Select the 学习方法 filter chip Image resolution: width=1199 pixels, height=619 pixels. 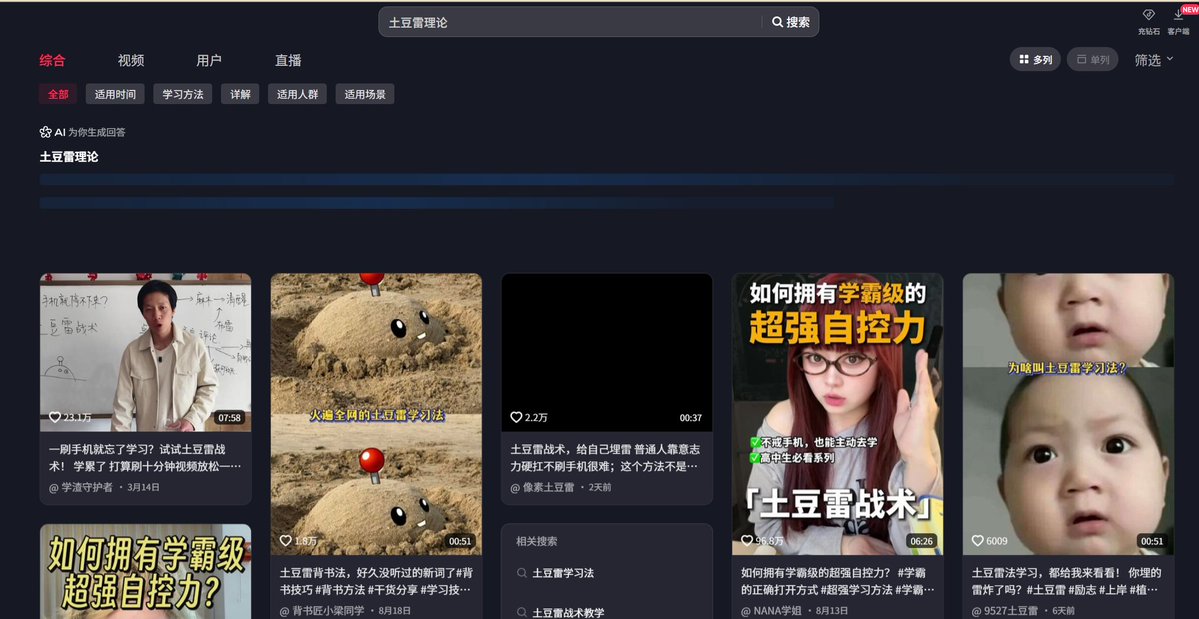coord(183,94)
